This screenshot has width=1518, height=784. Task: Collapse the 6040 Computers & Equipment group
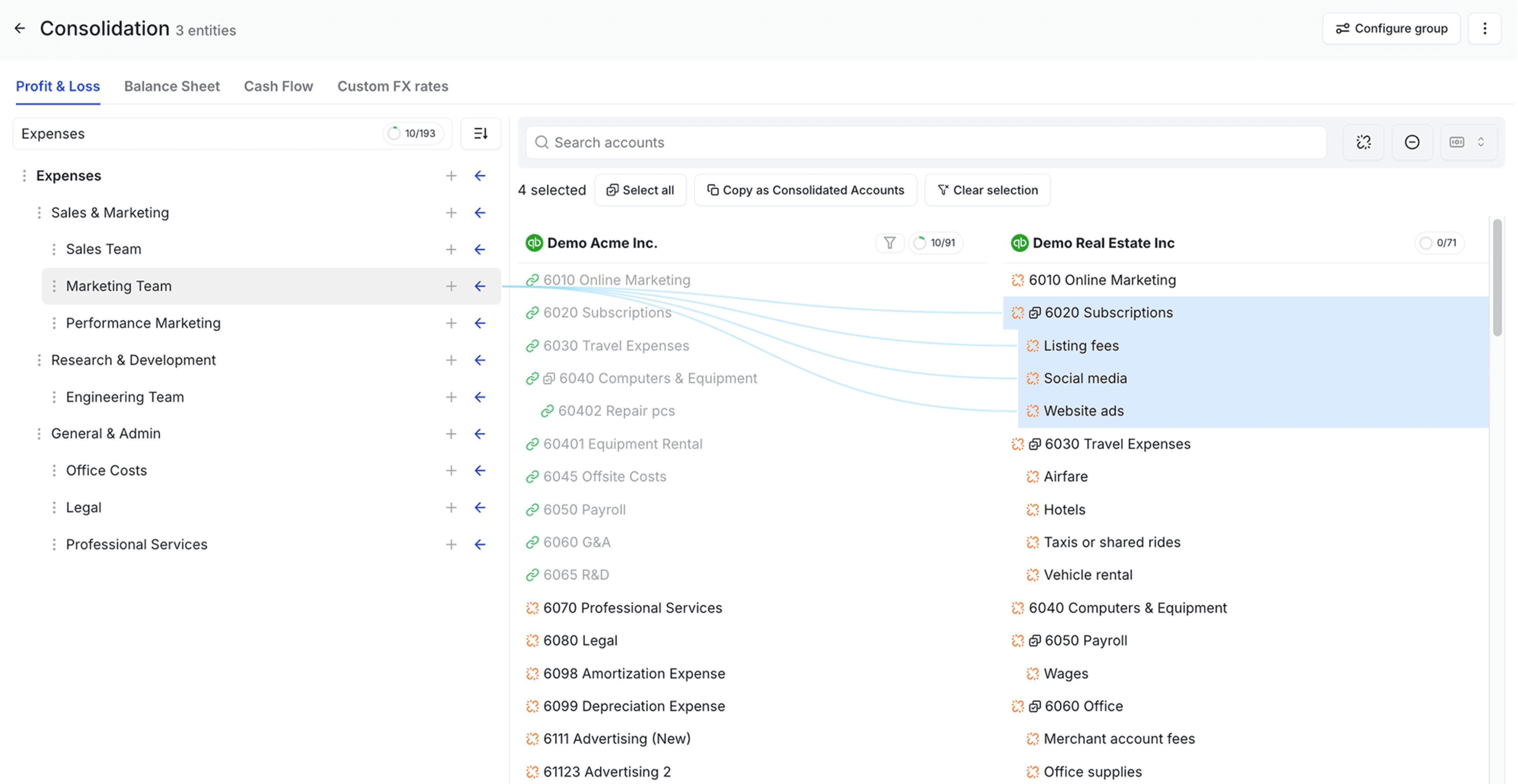click(549, 378)
